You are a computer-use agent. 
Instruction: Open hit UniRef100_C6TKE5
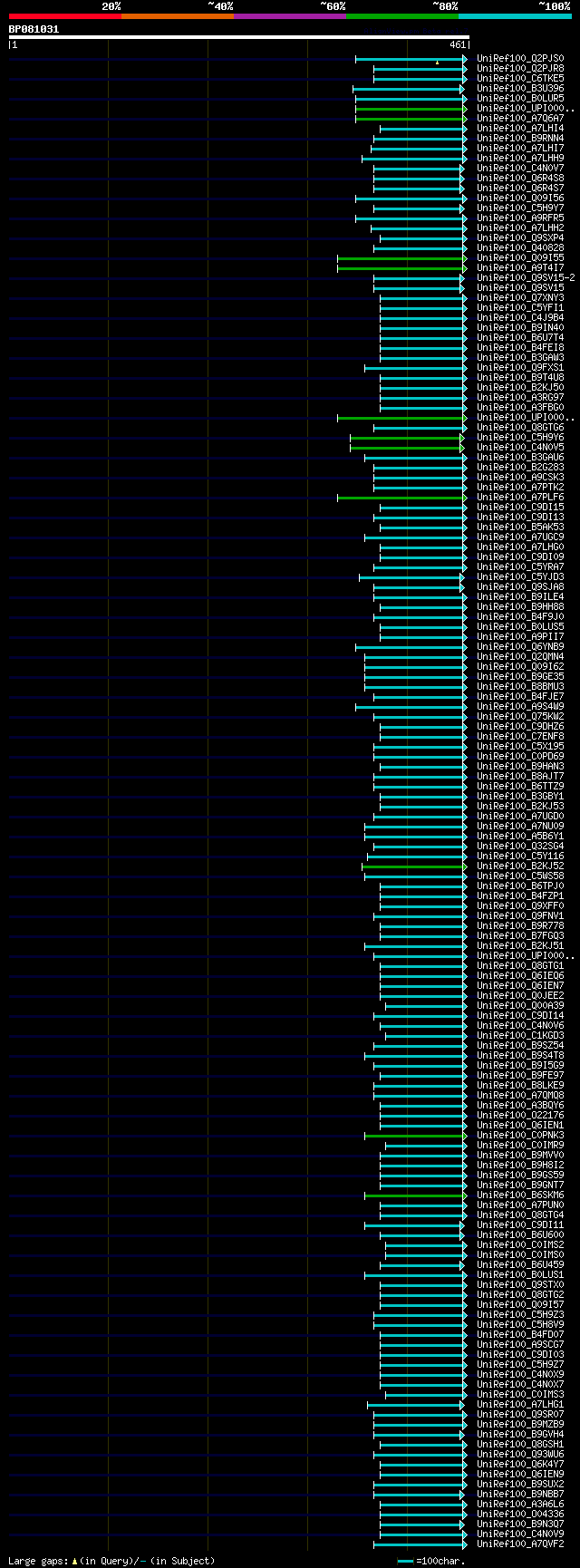point(520,78)
